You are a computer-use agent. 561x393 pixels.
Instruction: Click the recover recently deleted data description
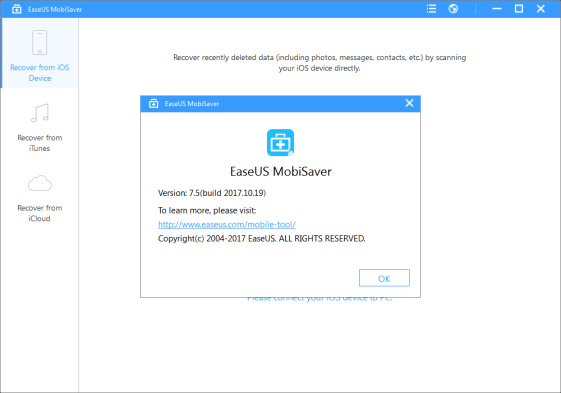click(x=319, y=63)
